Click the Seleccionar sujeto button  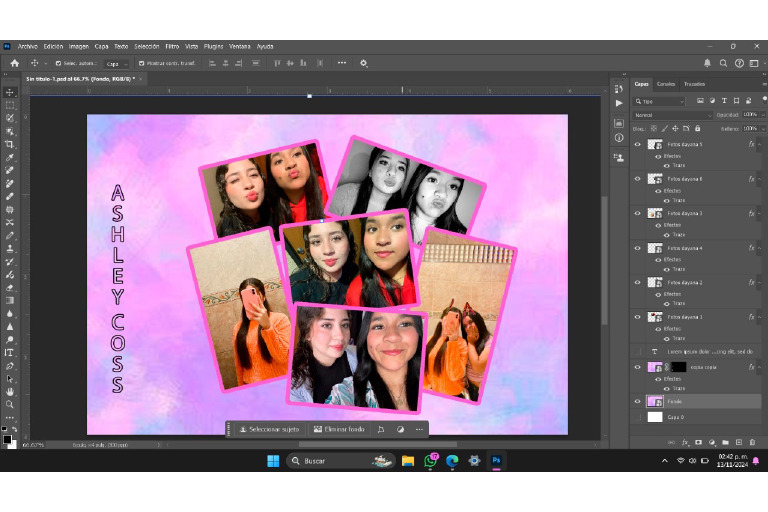[x=269, y=429]
